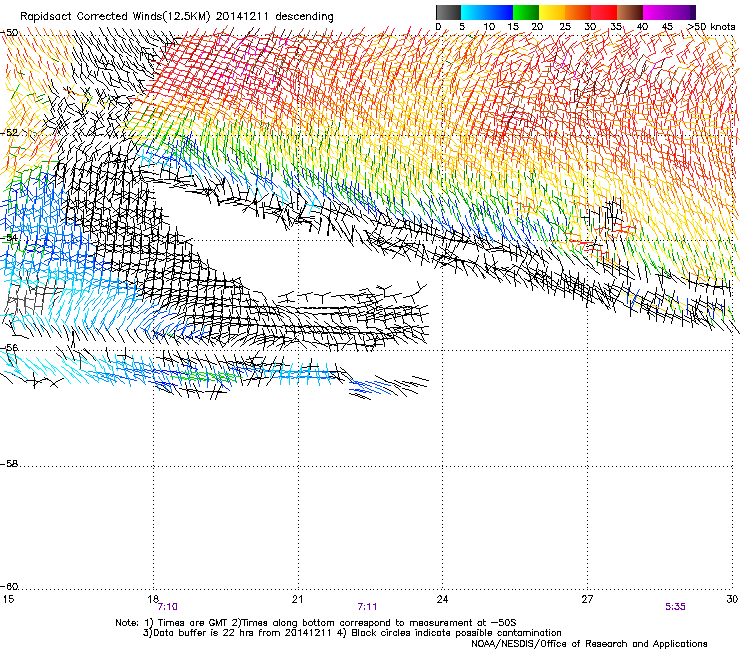Click the '15' longitude axis label
Screen dimensions: 740x650
(x=8, y=599)
